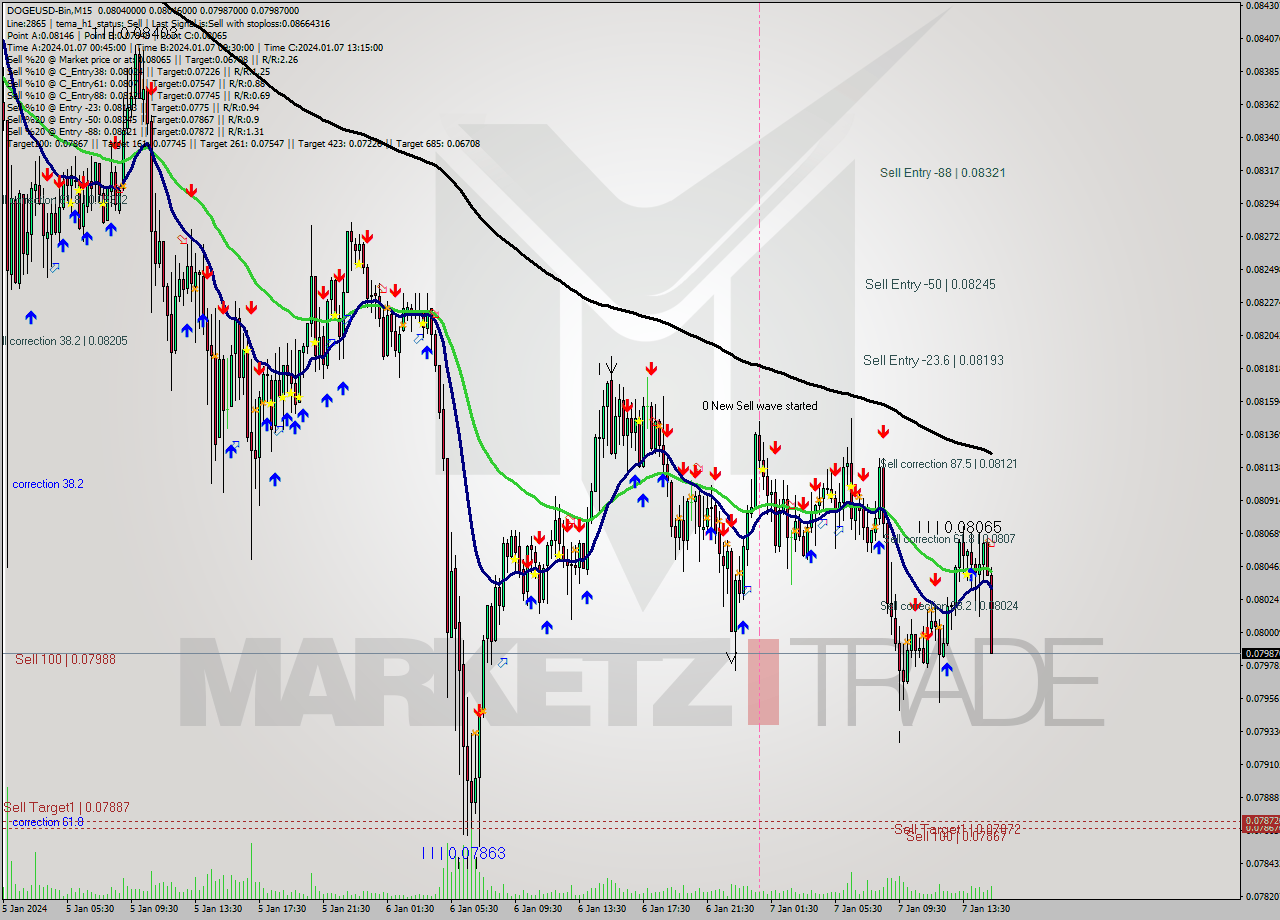Click the current price tag 0.07987 on price axis
This screenshot has width=1280, height=920.
point(1259,653)
